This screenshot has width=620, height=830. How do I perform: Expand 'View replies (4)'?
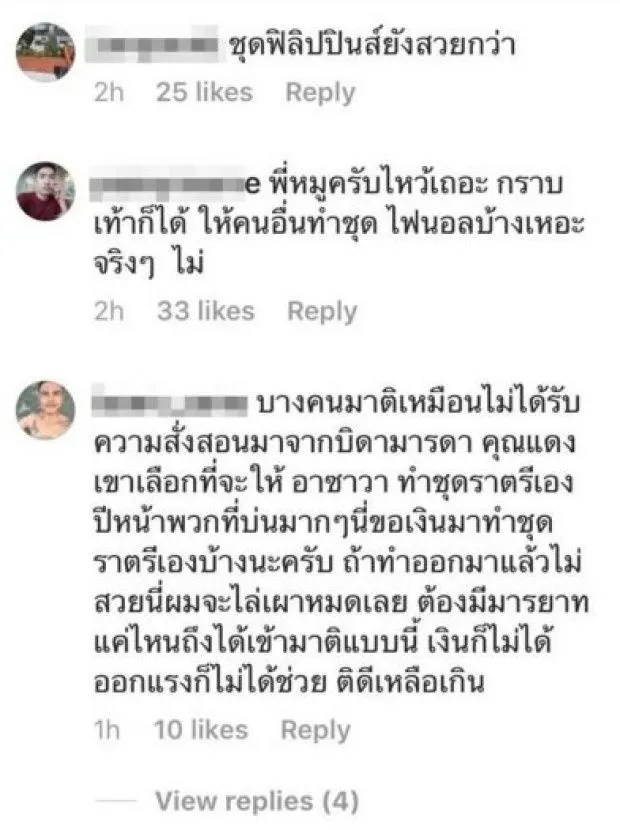click(257, 801)
